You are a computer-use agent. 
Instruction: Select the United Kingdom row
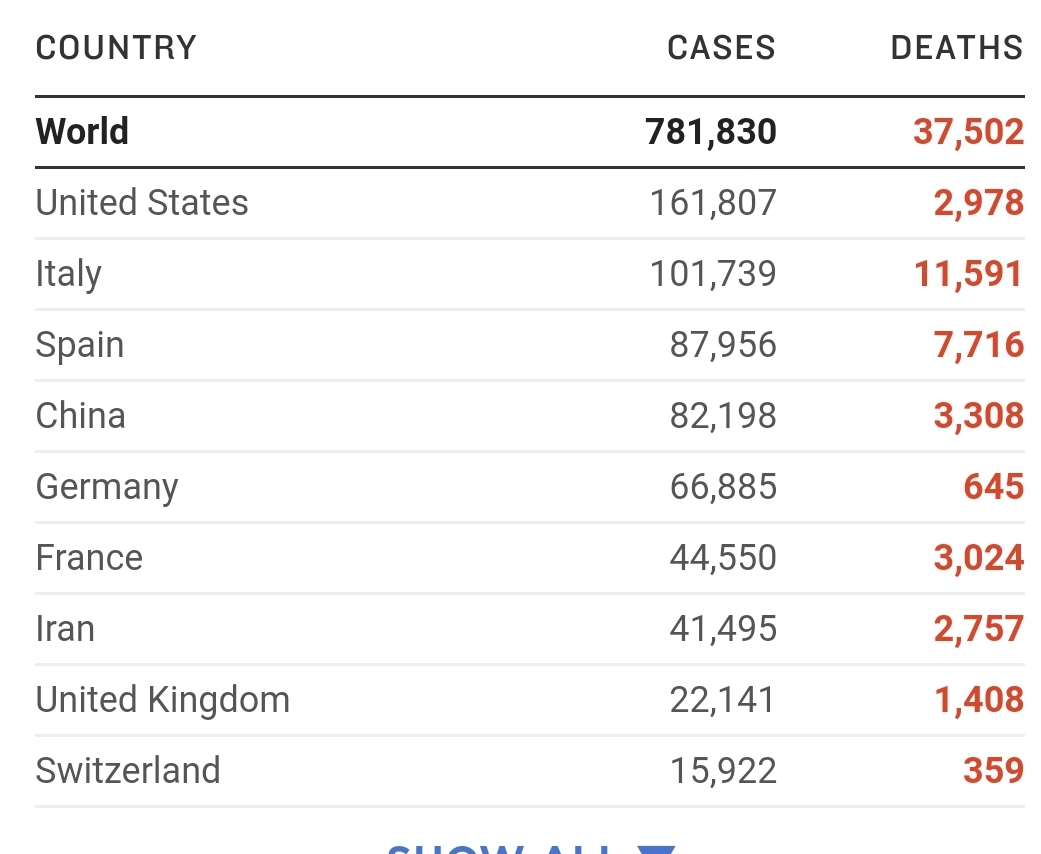(x=163, y=700)
